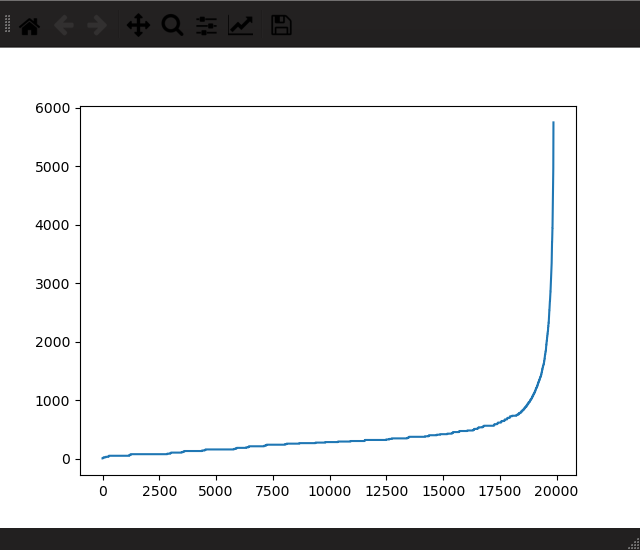Screen dimensions: 640x550
Task: Save the figure using the floppy disk icon
Action: pyautogui.click(x=281, y=26)
